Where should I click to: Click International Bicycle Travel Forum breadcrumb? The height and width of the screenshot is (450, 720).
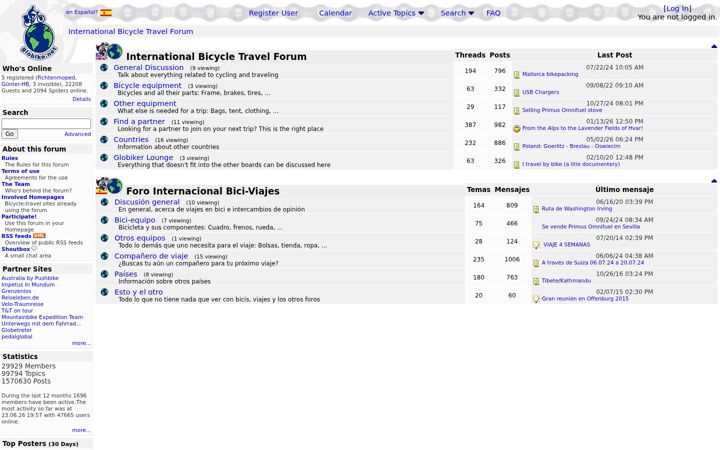pyautogui.click(x=130, y=32)
